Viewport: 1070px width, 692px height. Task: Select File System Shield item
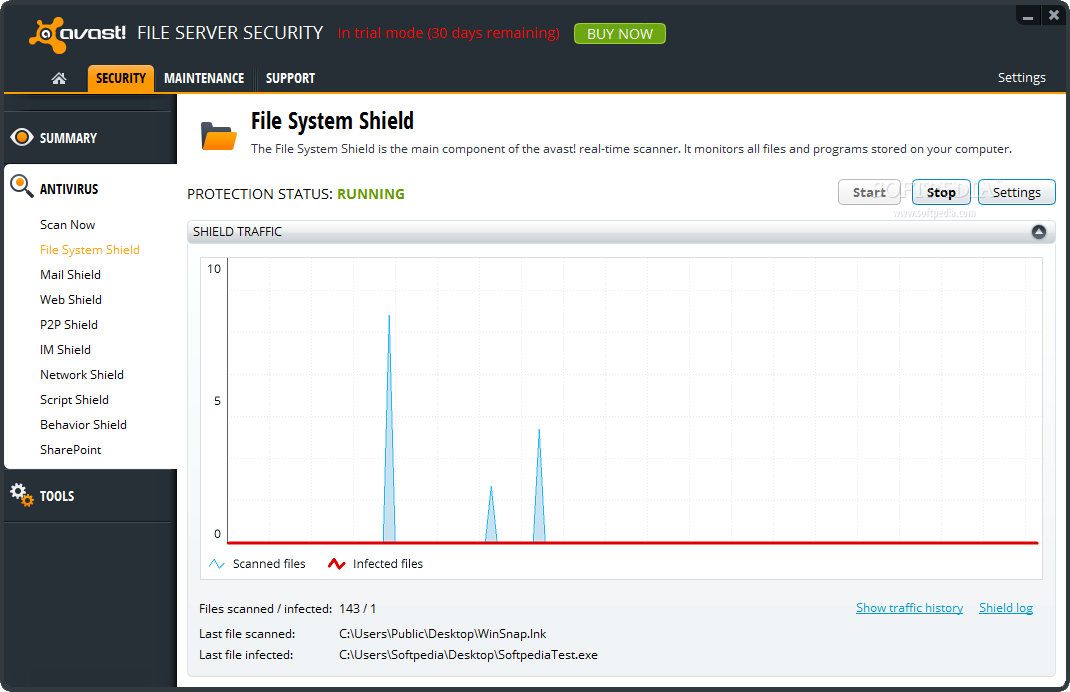[x=89, y=250]
